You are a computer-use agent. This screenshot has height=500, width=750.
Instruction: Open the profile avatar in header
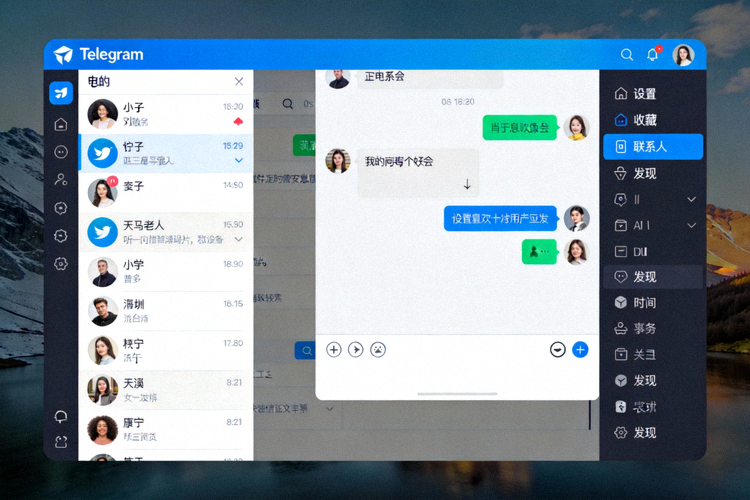coord(683,55)
